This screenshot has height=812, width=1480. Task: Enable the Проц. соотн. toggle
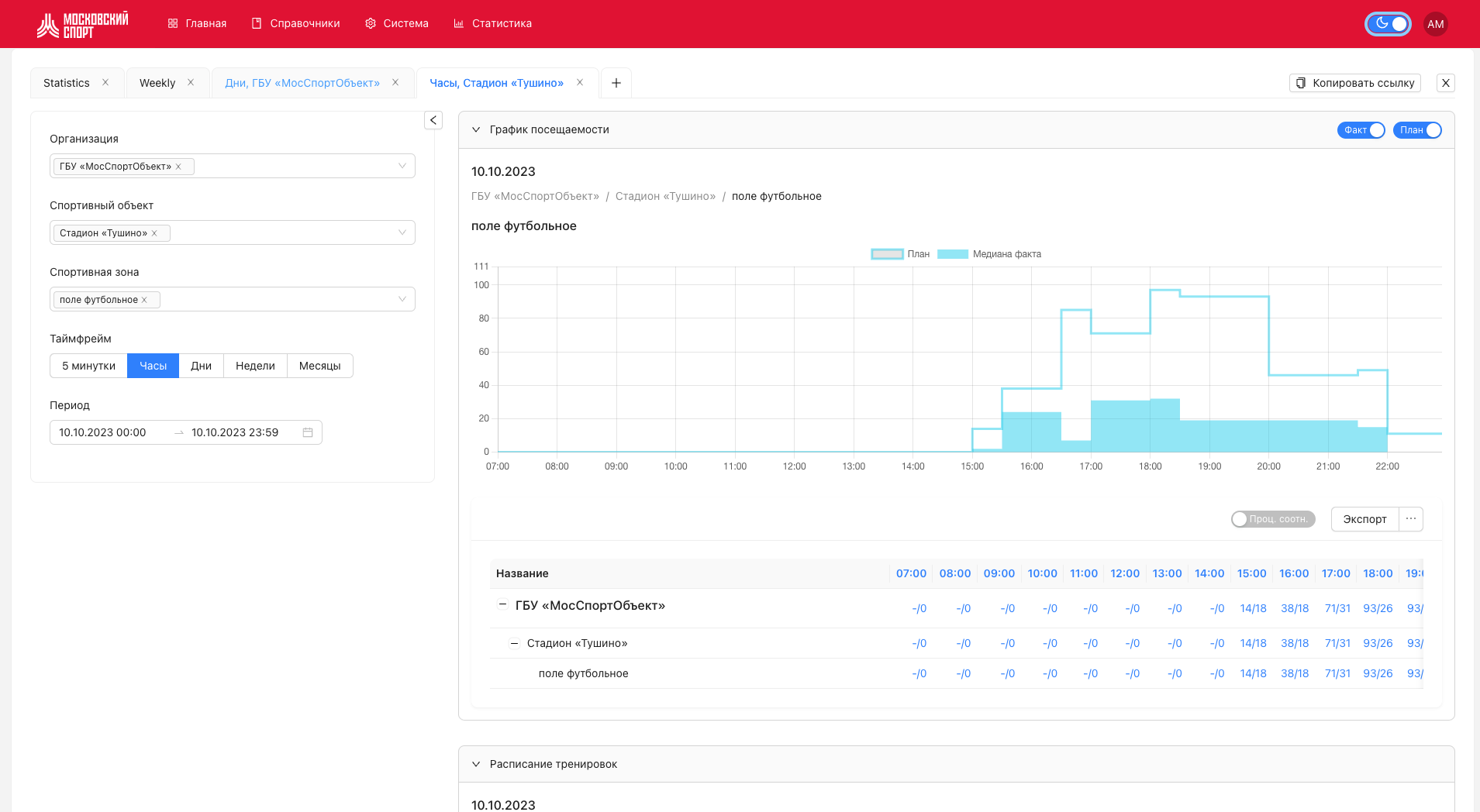1273,519
